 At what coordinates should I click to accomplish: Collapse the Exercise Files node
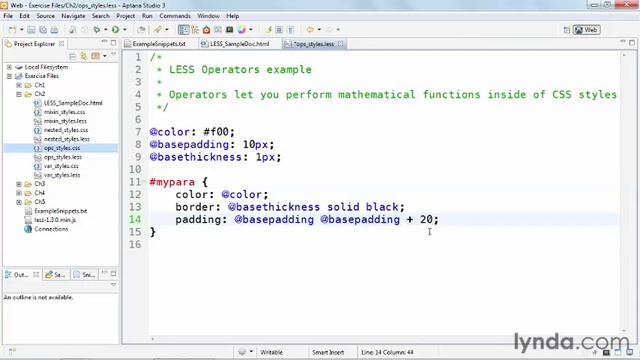pos(9,76)
